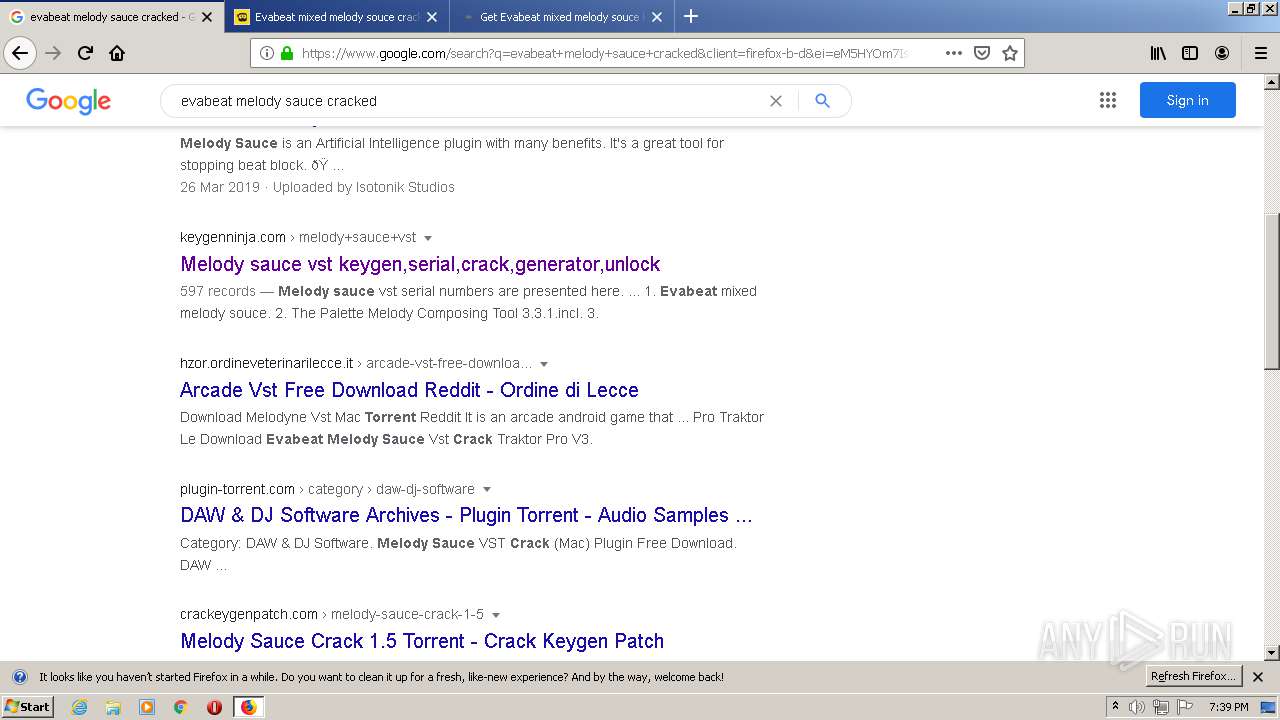Reload the current page

click(x=86, y=53)
